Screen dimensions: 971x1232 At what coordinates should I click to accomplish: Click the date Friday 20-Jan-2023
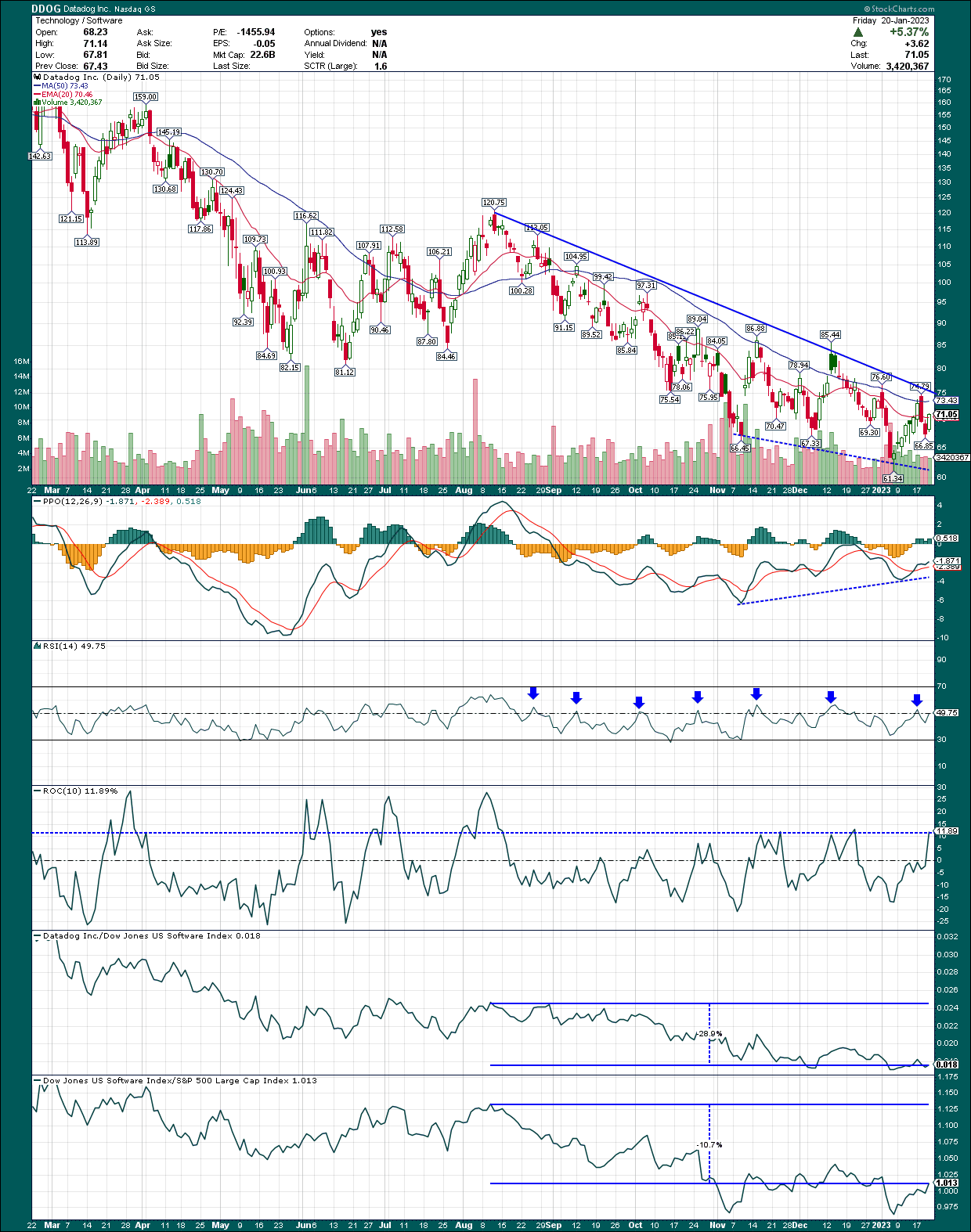(x=892, y=21)
